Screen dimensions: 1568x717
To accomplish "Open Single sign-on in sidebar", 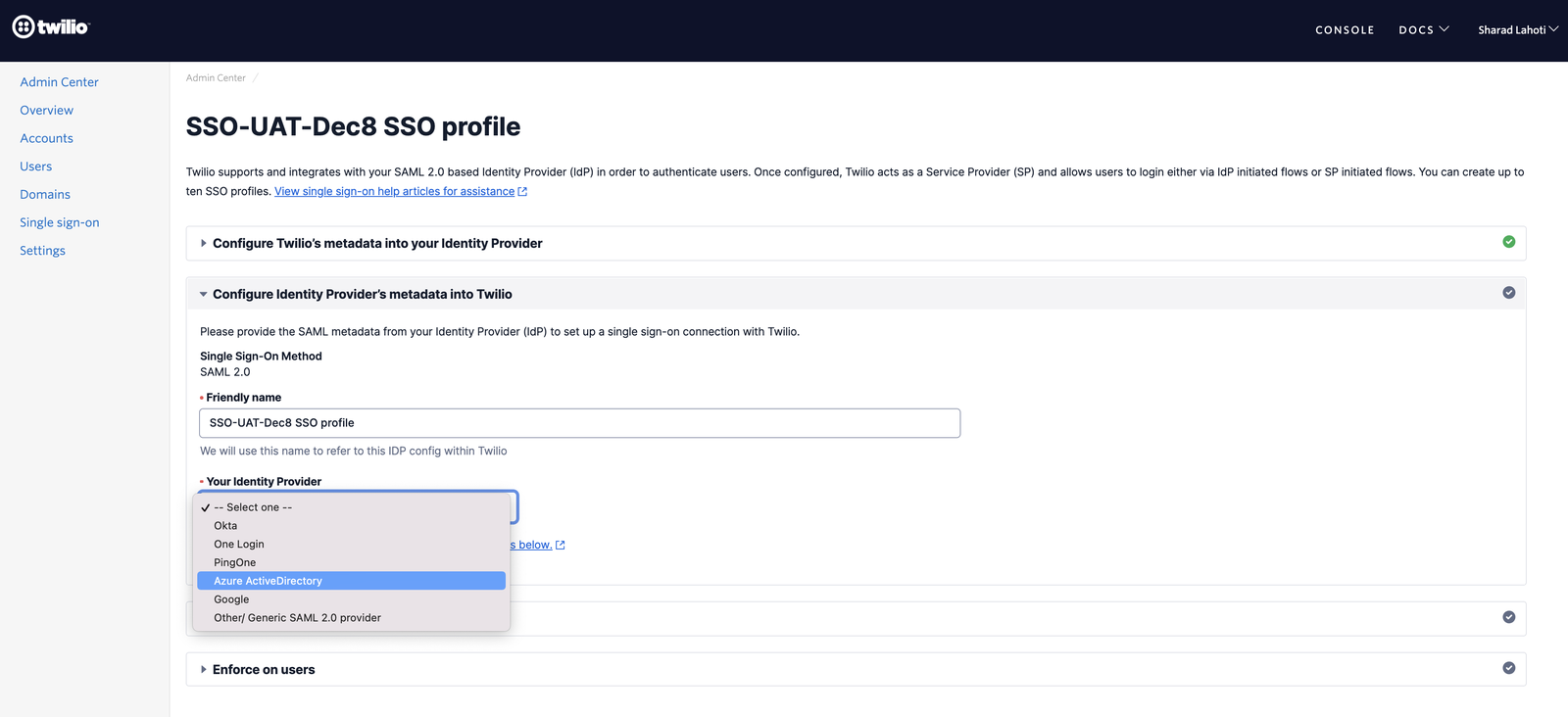I will pos(60,222).
